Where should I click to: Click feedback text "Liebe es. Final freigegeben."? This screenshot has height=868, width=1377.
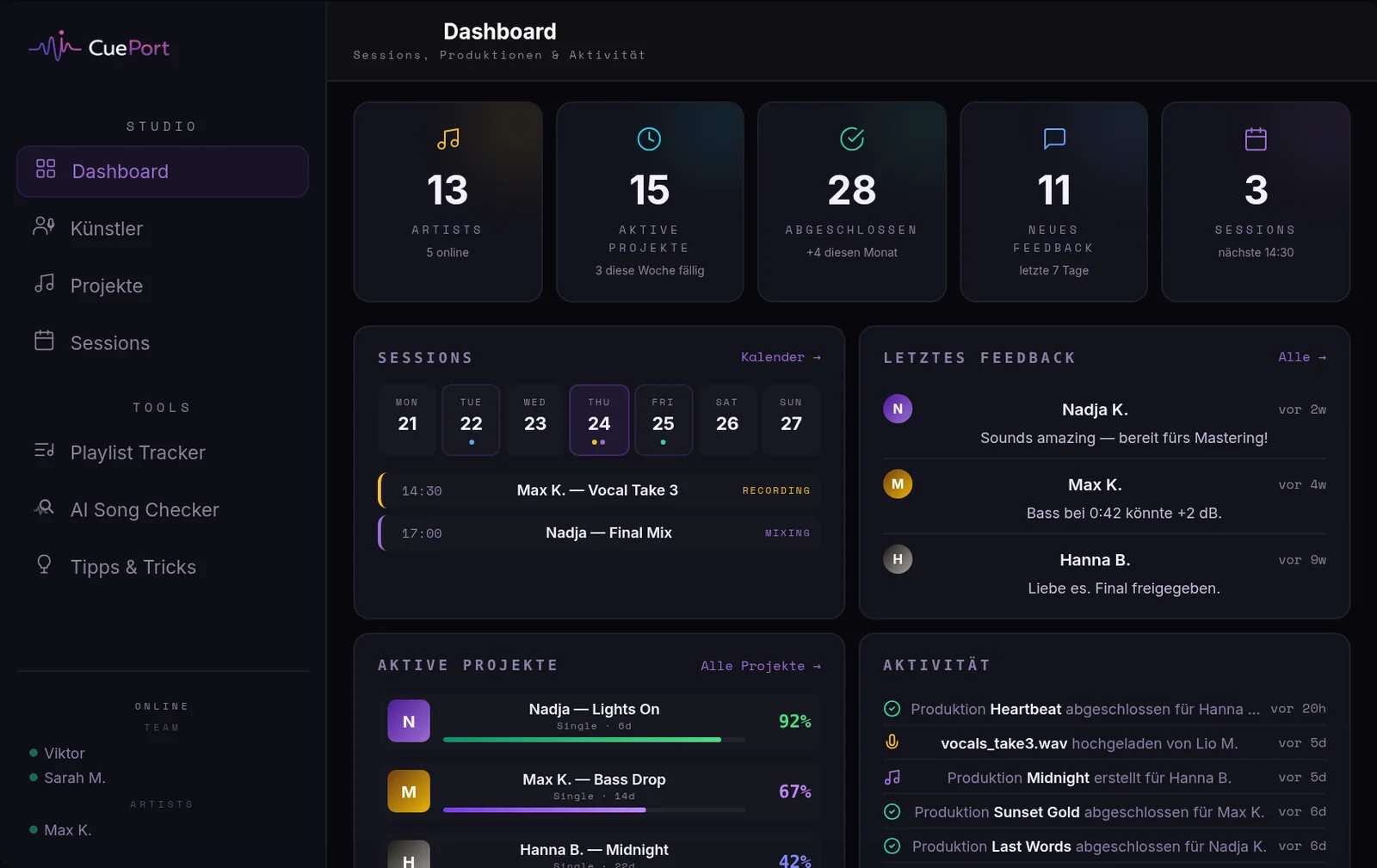tap(1124, 588)
